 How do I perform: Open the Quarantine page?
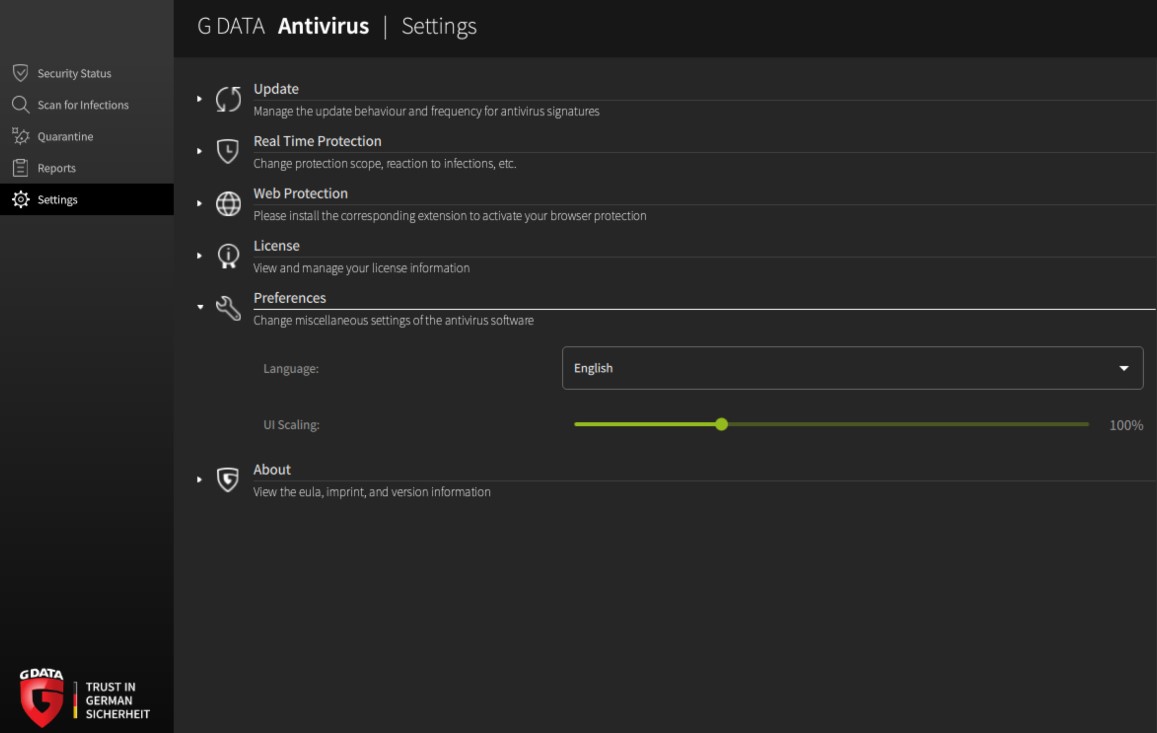pos(87,137)
